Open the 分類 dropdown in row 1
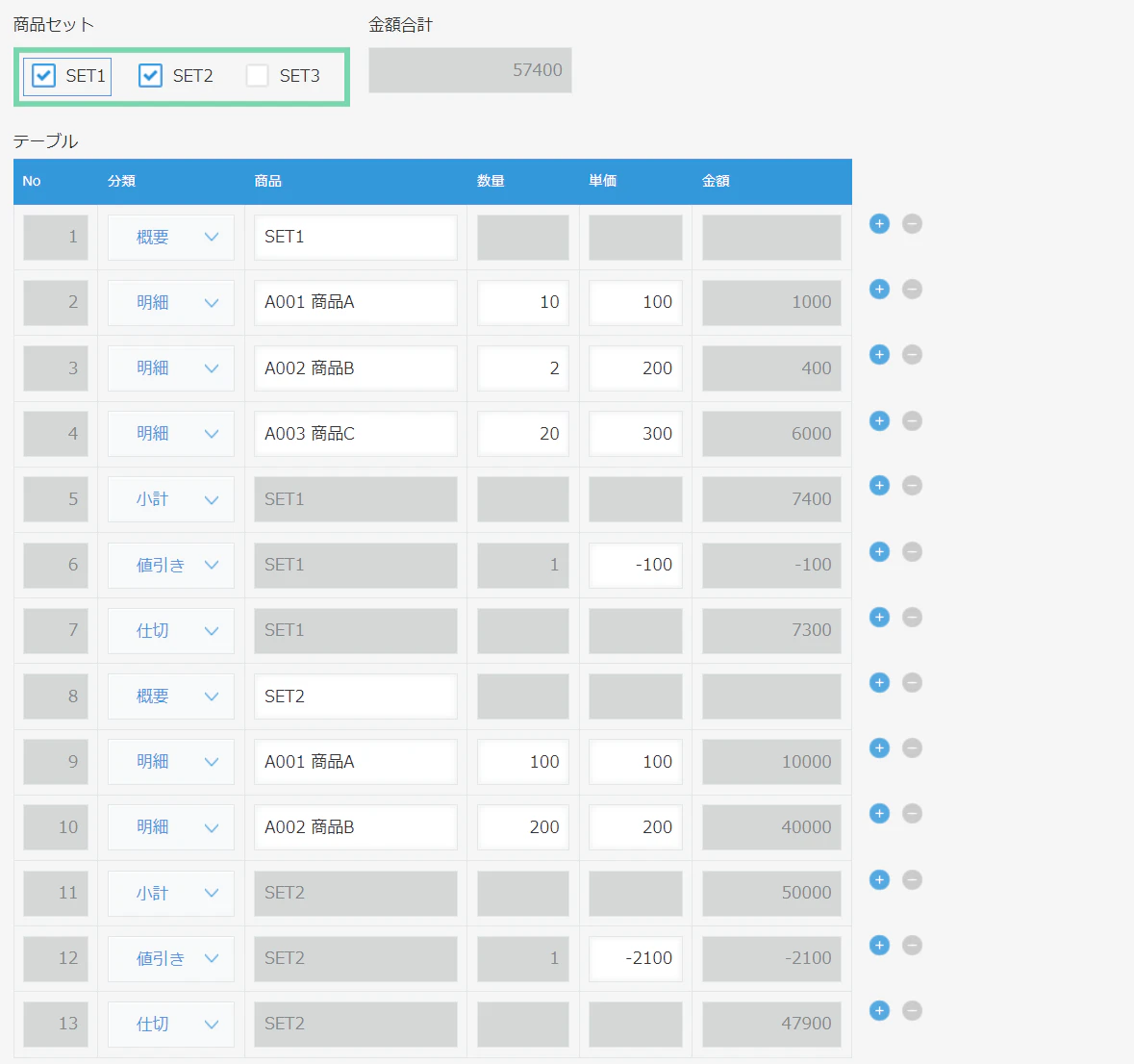Image resolution: width=1134 pixels, height=1064 pixels. [x=170, y=238]
